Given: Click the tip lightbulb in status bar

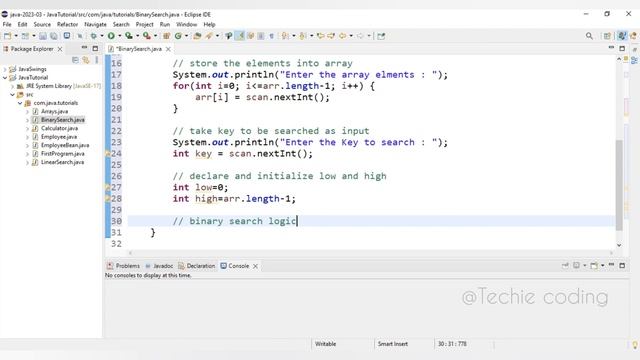Looking at the screenshot, I should click(635, 345).
